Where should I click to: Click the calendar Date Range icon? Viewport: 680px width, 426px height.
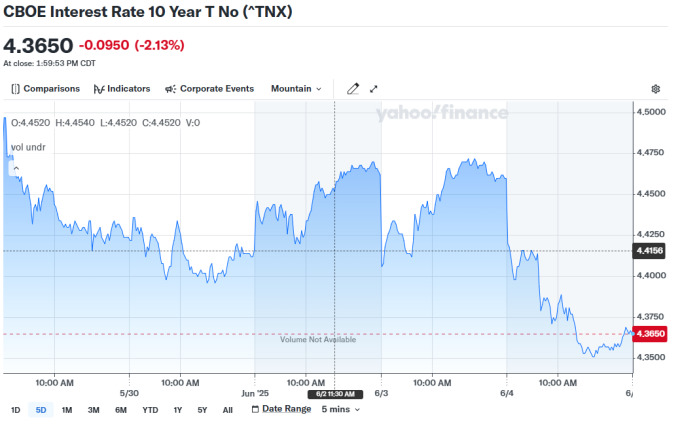point(253,409)
